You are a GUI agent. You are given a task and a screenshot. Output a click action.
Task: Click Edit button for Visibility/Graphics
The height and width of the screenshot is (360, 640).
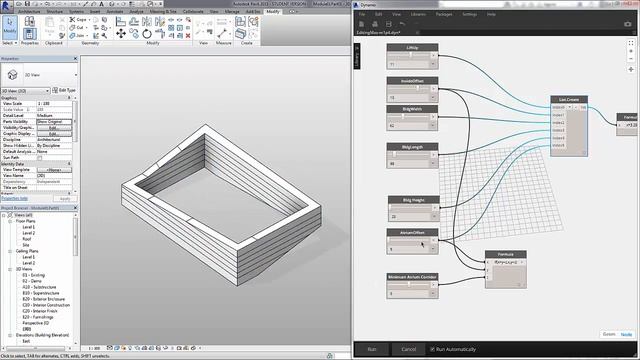coord(54,128)
